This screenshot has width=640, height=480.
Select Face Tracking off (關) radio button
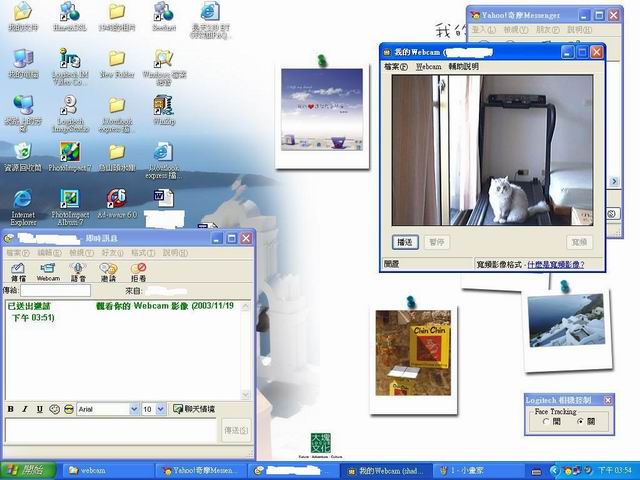(580, 422)
